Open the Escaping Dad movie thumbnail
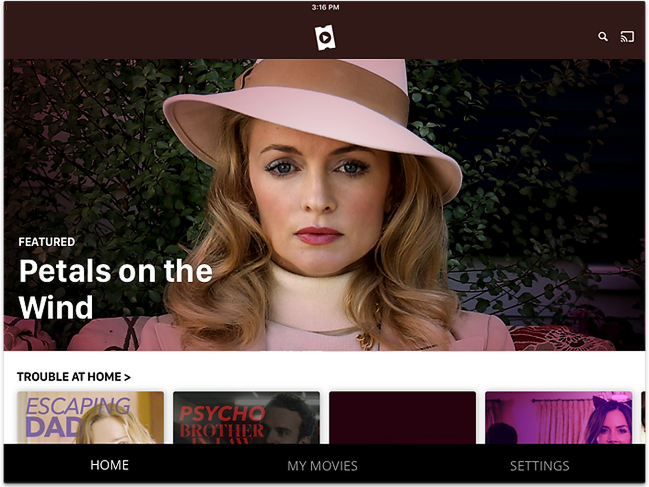649x487 pixels. tap(91, 417)
